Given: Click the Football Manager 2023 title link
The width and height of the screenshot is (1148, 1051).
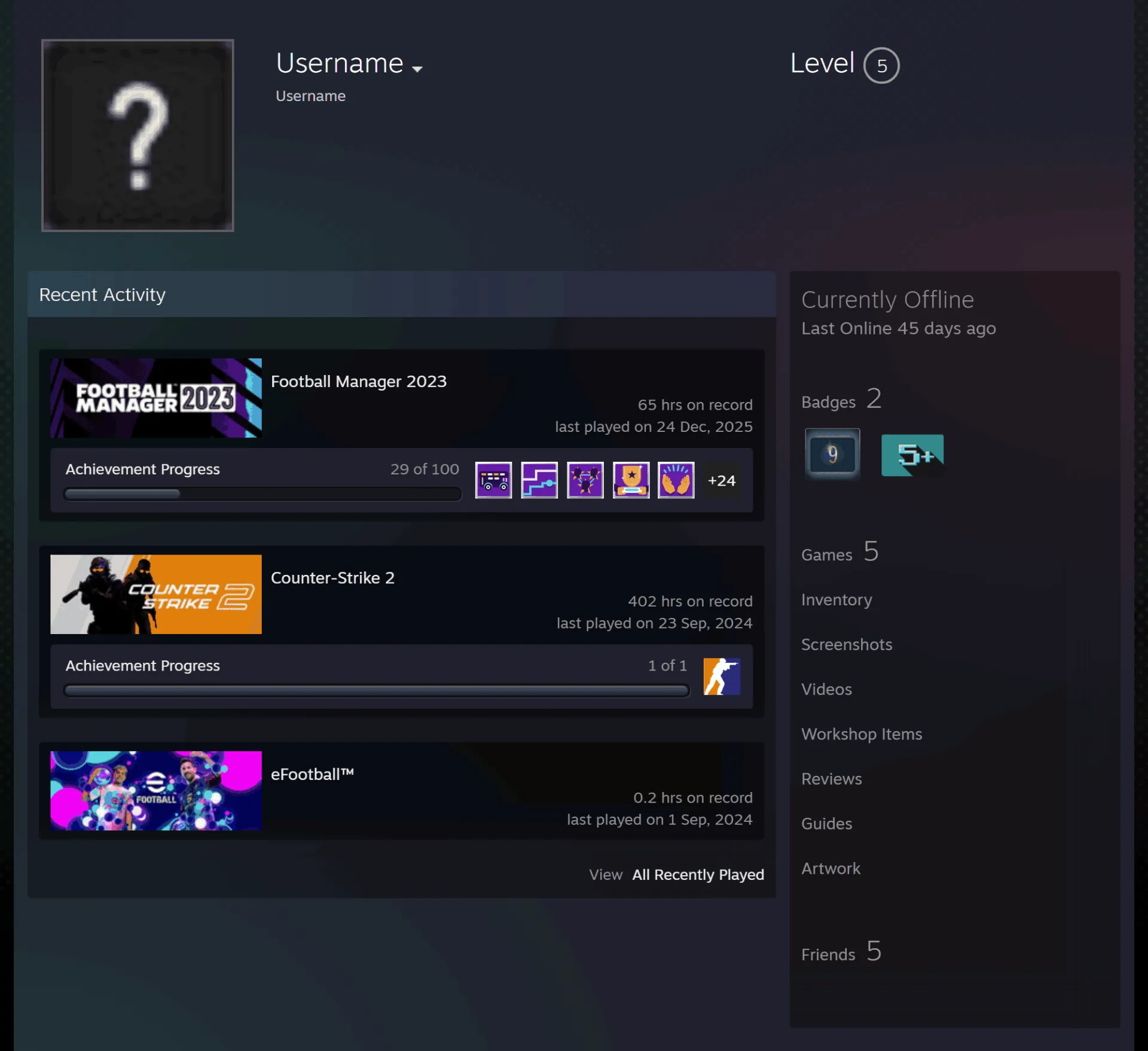Looking at the screenshot, I should 359,382.
